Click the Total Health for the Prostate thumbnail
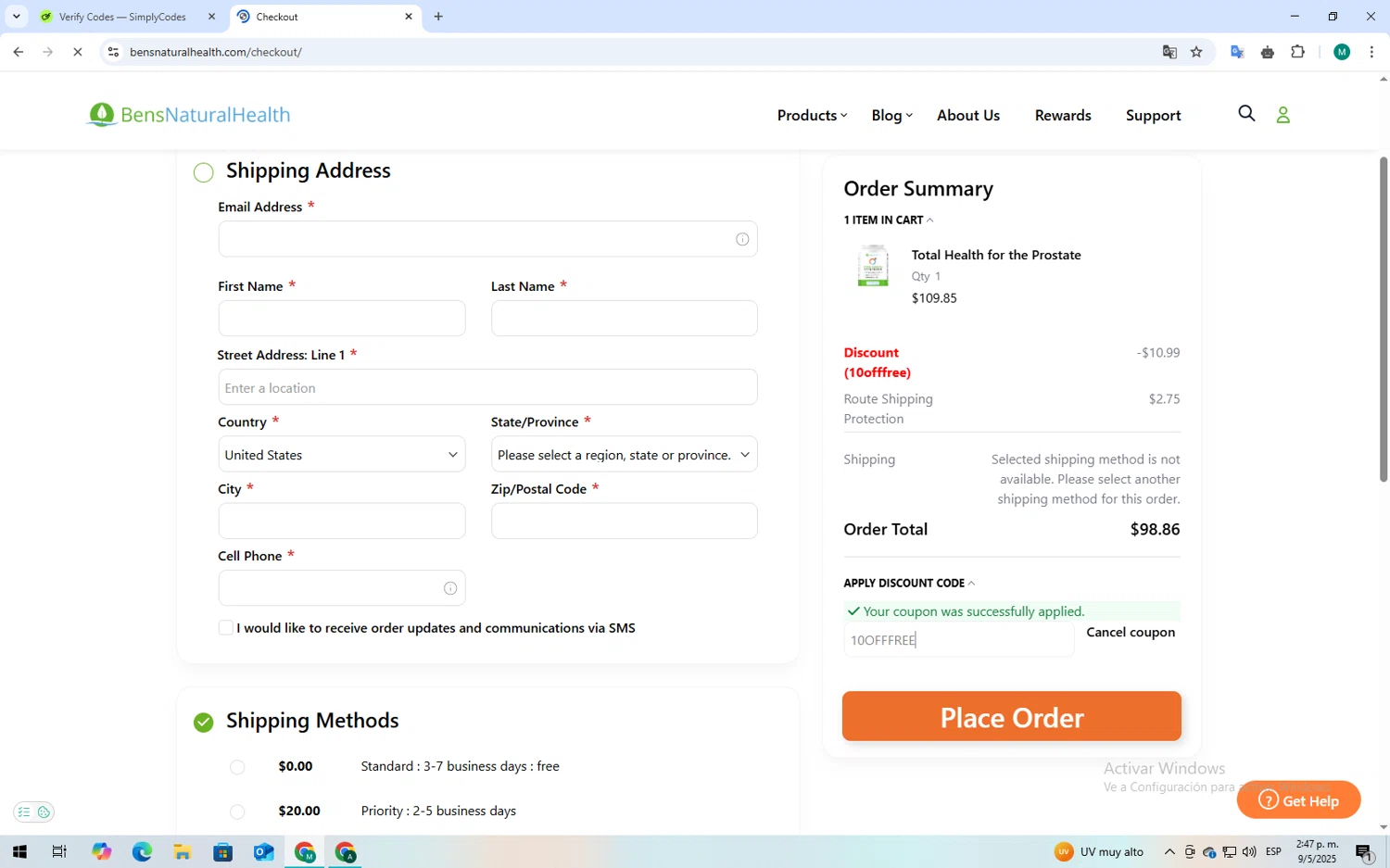1390x868 pixels. 873,266
